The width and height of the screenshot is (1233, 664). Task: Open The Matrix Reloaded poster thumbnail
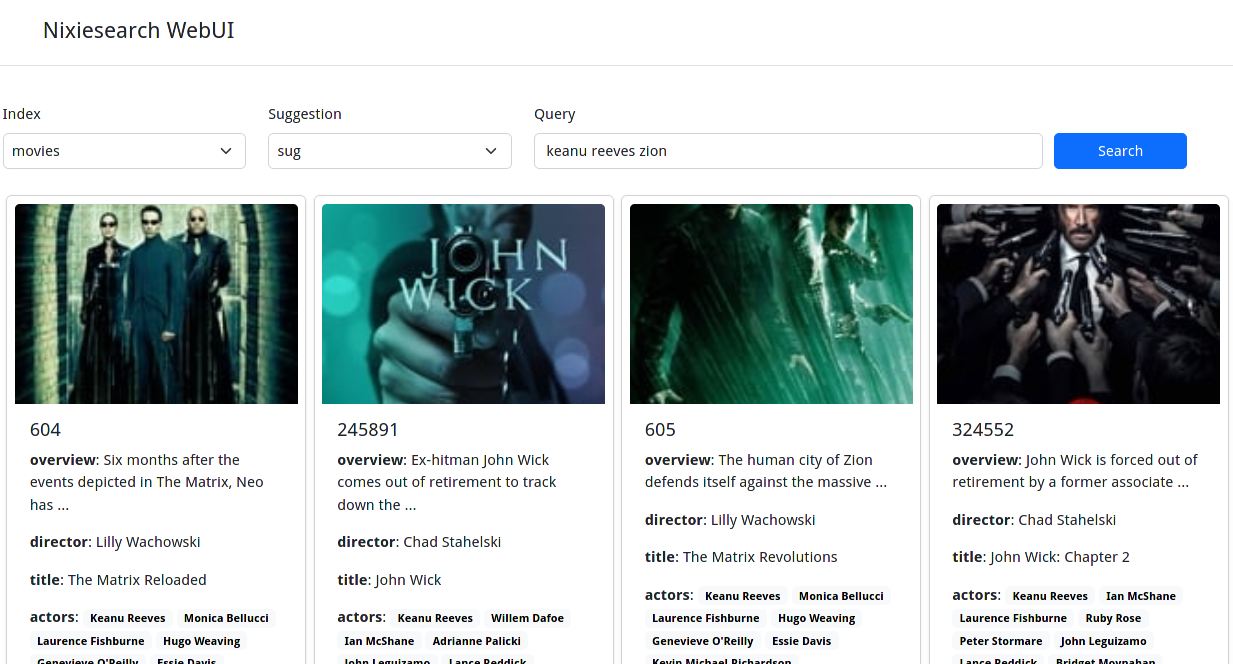(156, 304)
